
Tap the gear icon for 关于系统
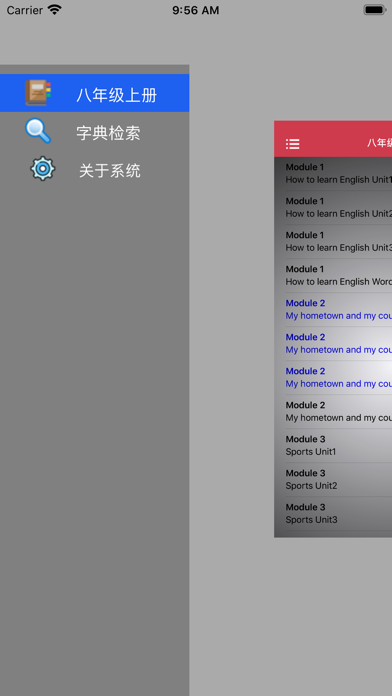pos(43,169)
